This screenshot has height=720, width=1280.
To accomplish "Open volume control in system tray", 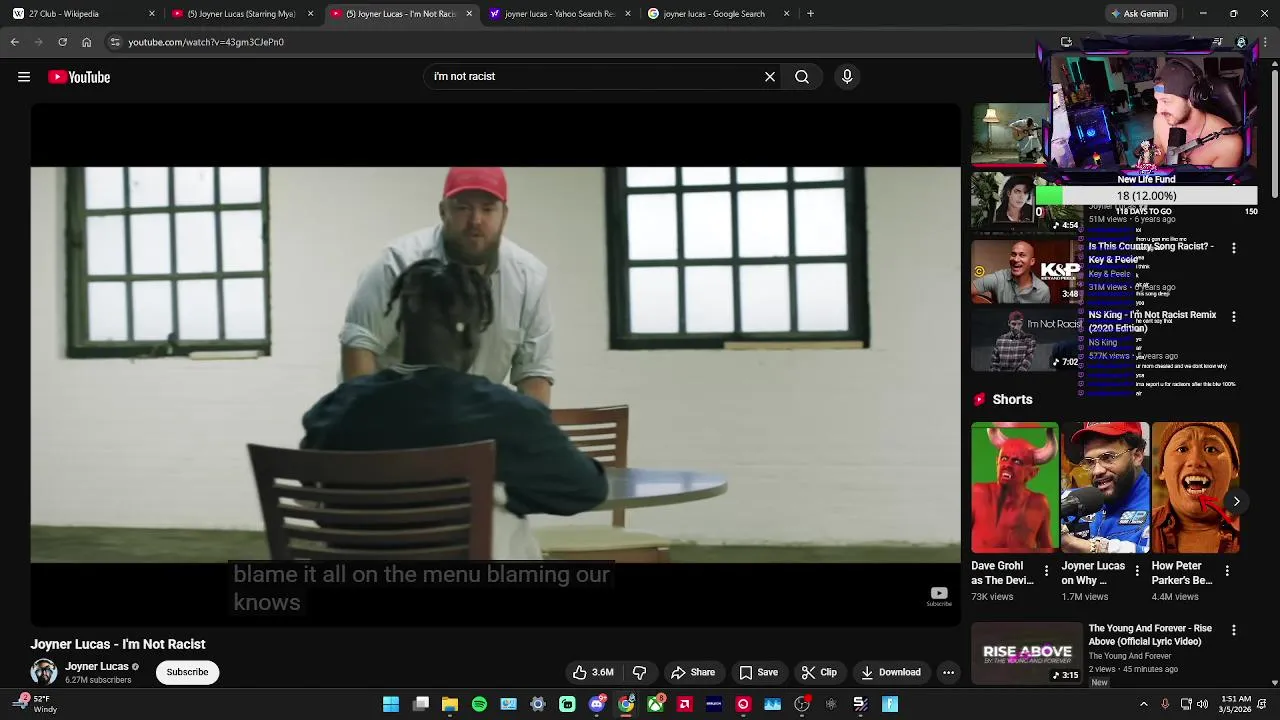I will click(x=1202, y=704).
